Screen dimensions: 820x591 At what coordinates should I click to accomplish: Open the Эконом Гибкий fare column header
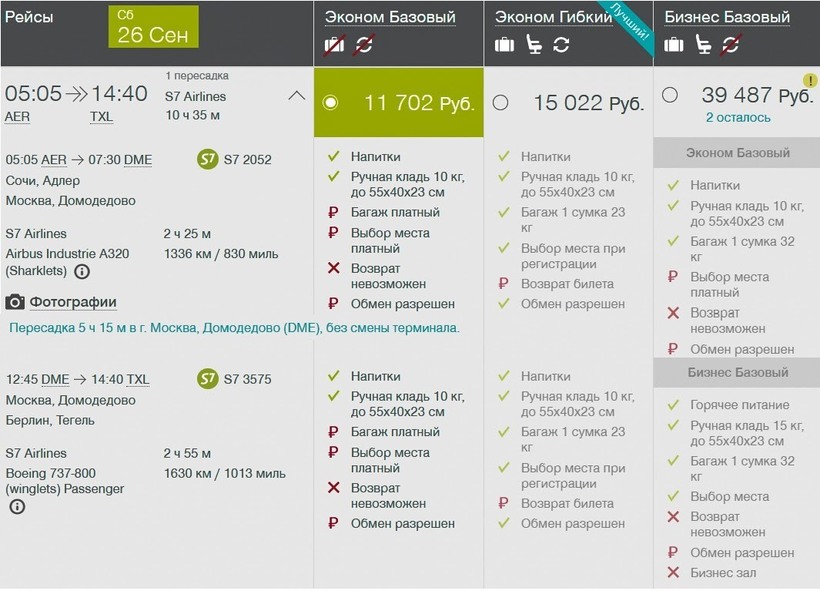pos(553,17)
